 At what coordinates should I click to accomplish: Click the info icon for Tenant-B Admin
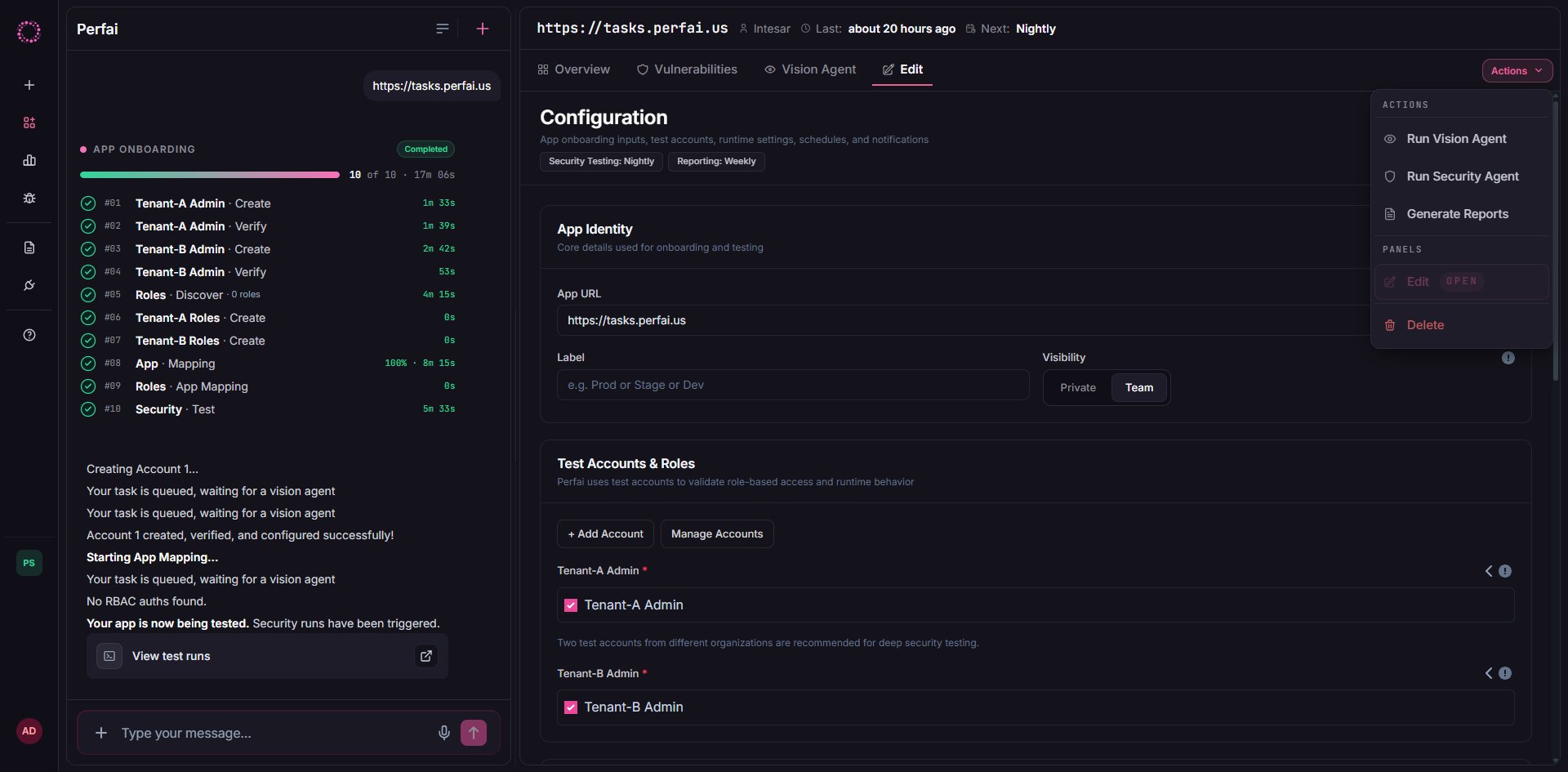coord(1505,673)
